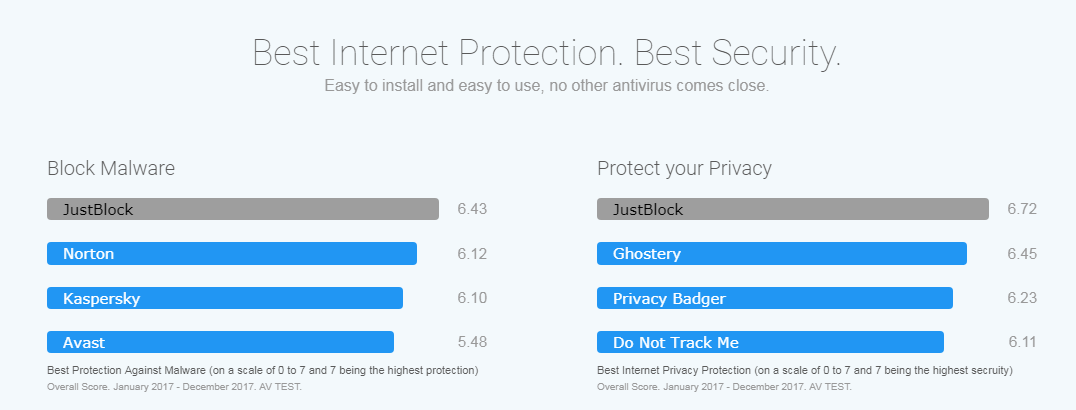Click the 6.11 Do Not Track Me score
This screenshot has height=410, width=1076.
(1022, 342)
